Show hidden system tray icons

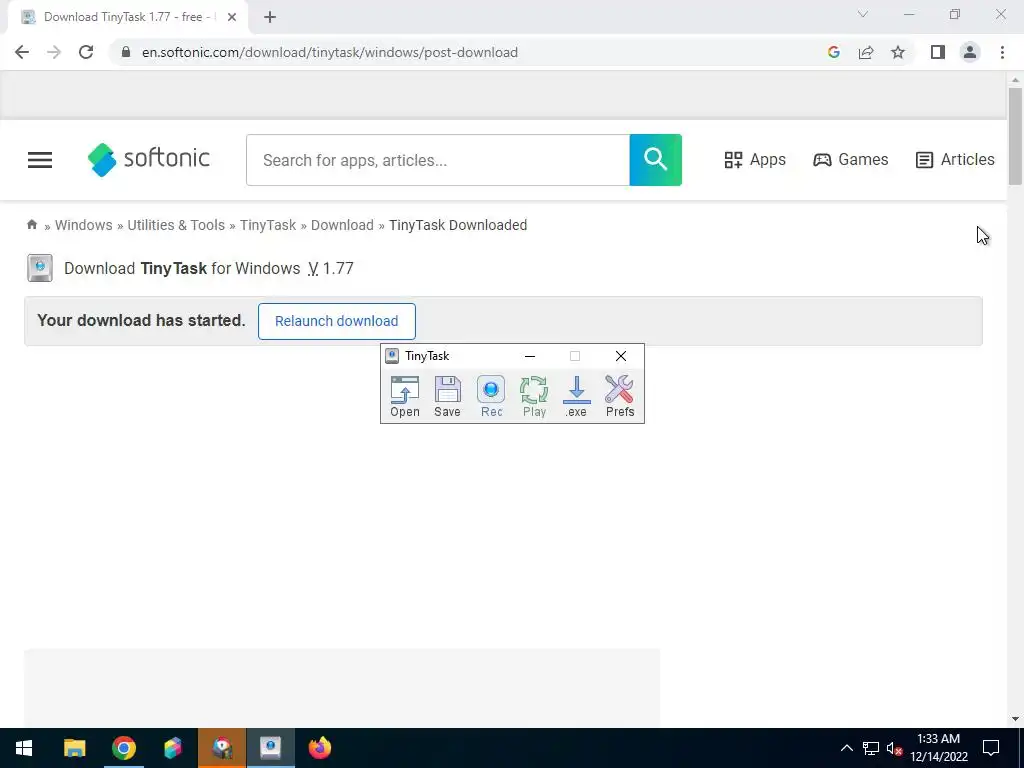point(846,748)
